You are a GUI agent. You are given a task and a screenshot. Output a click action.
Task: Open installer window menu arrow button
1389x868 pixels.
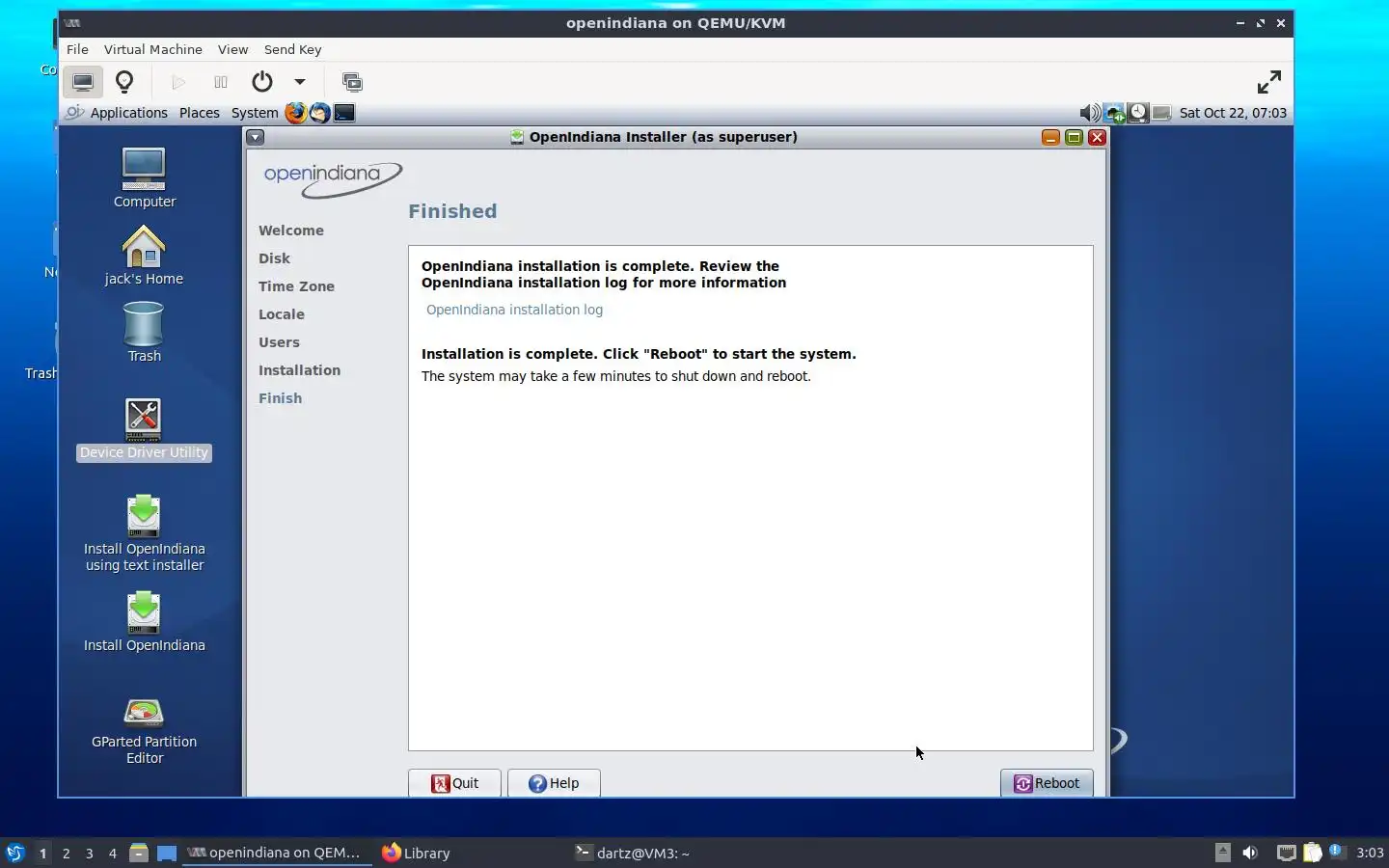[x=255, y=137]
